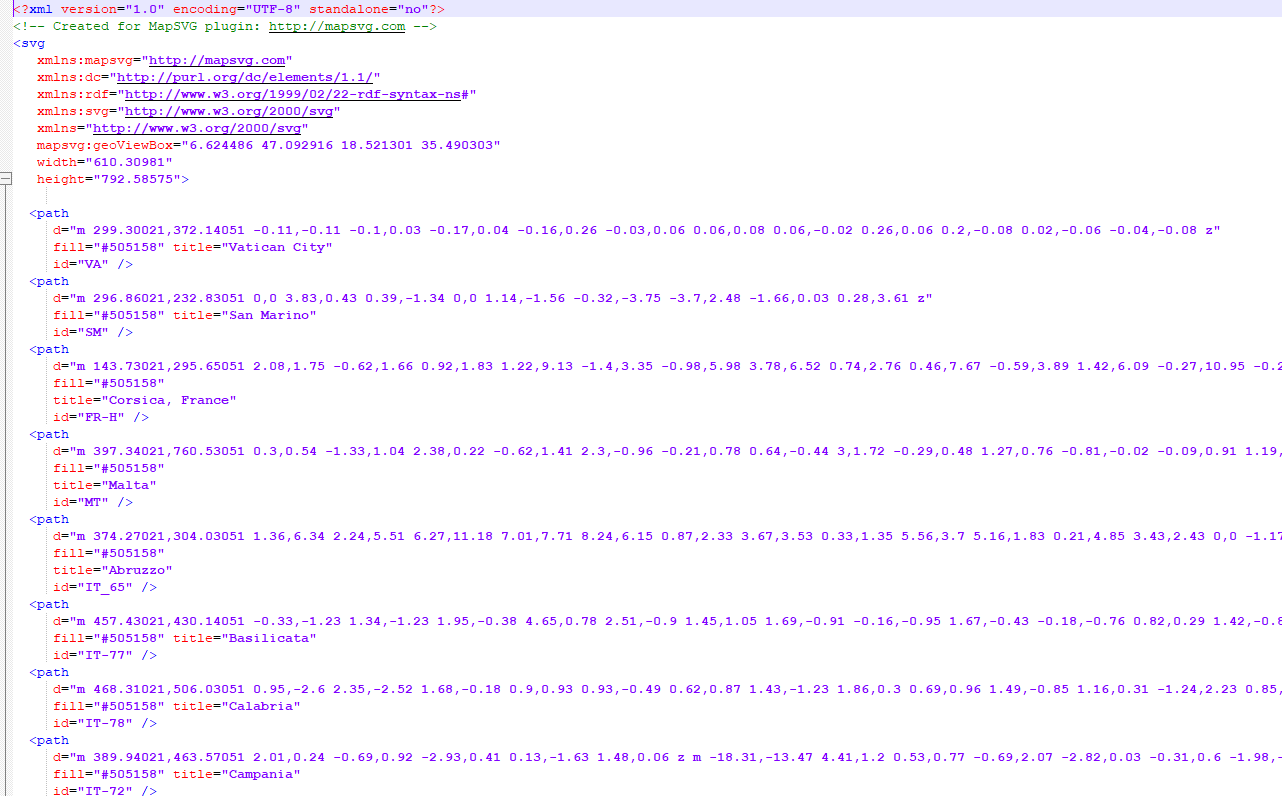This screenshot has width=1282, height=796.
Task: Click the title text "Vatican City"
Action: [x=277, y=247]
